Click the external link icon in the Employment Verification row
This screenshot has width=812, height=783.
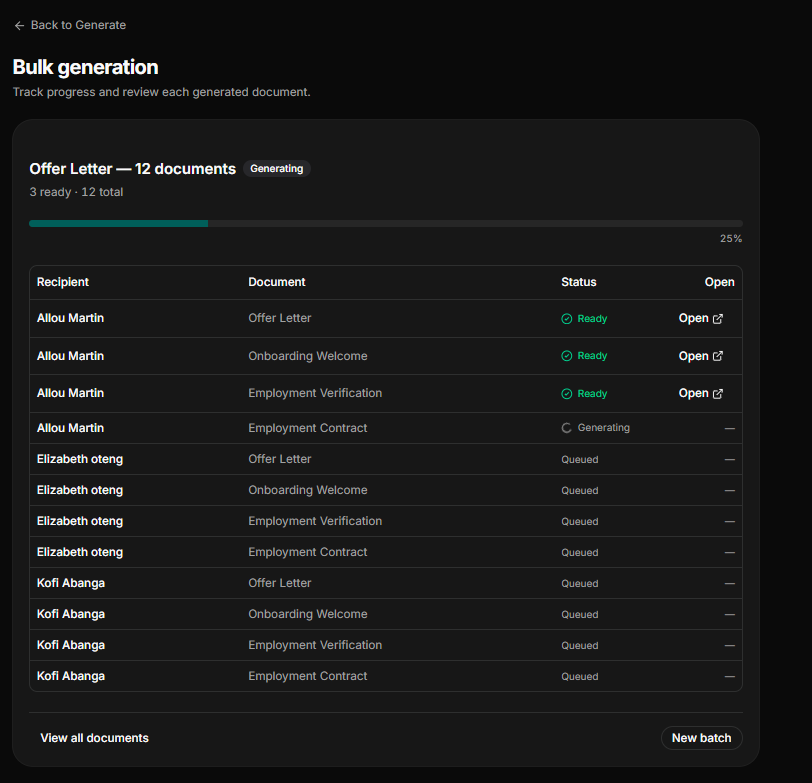(718, 394)
